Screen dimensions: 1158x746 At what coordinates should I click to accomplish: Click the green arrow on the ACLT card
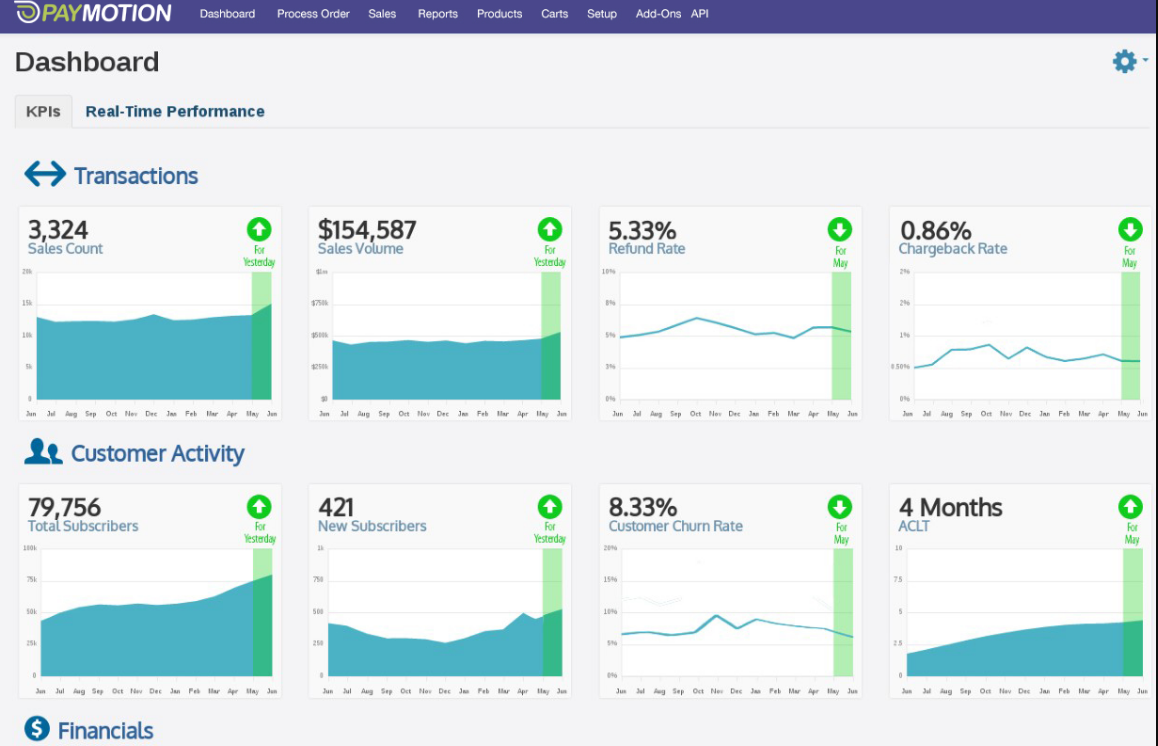pos(1130,505)
